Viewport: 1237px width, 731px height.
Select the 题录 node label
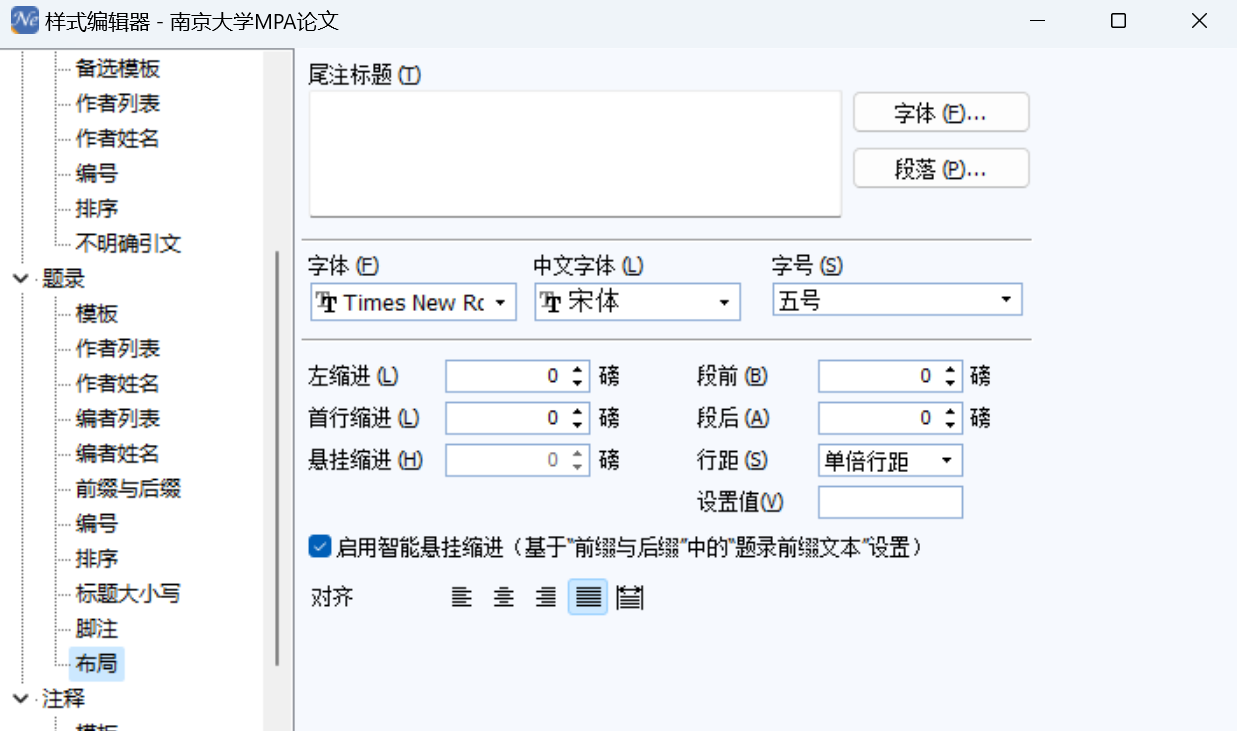(64, 279)
